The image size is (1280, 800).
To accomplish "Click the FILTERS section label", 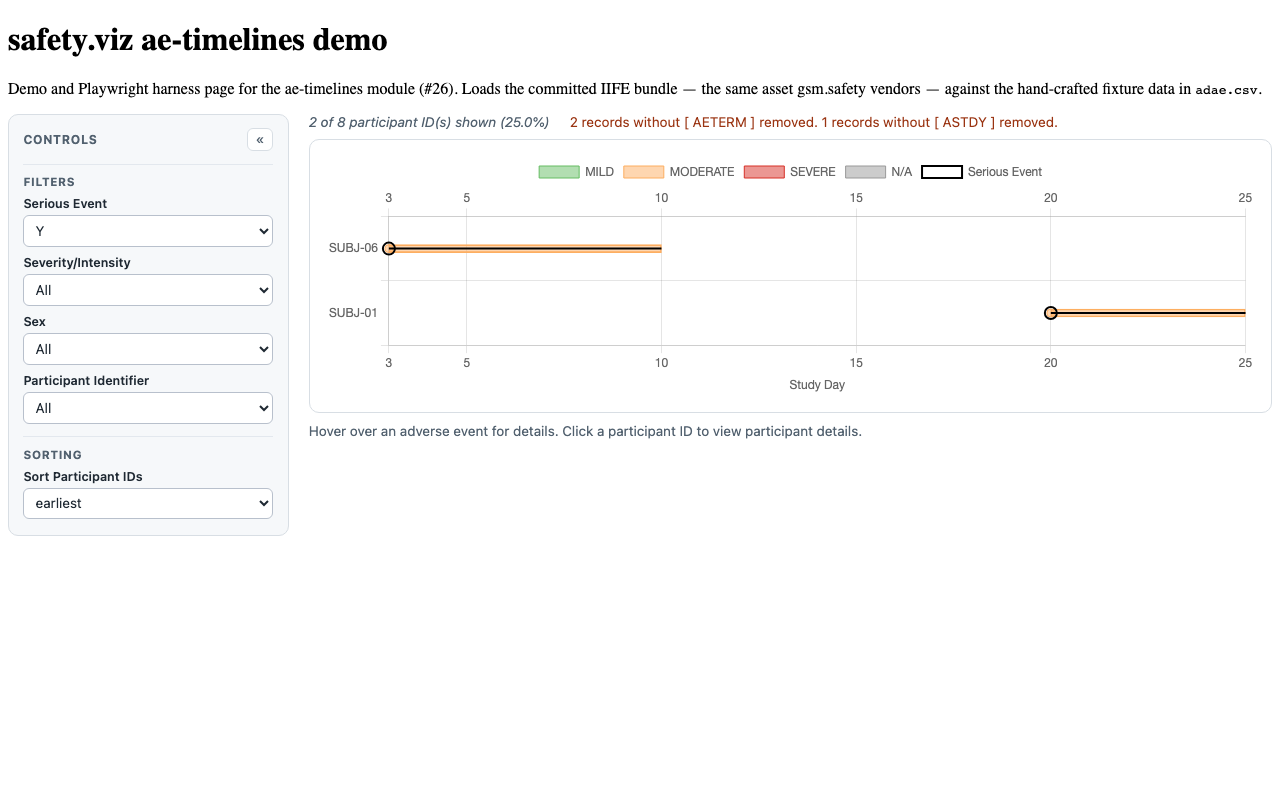I will (x=49, y=182).
